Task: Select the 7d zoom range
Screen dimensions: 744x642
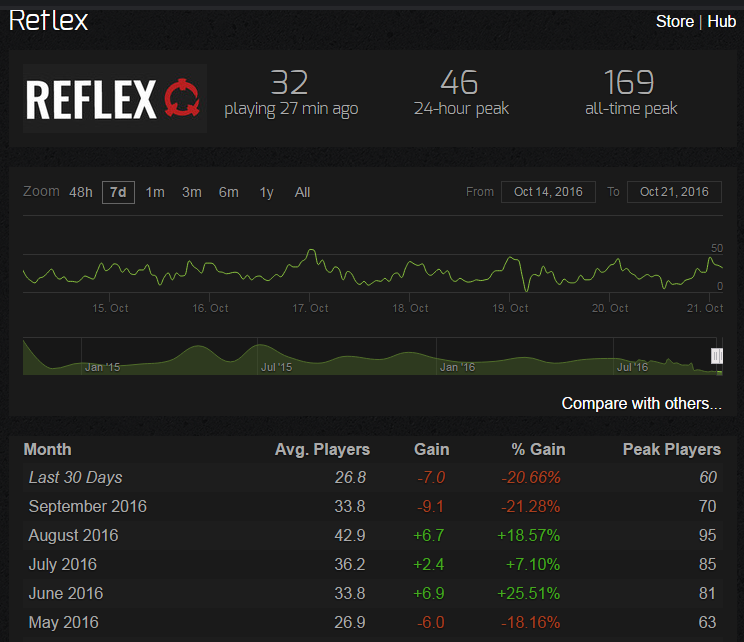Action: (x=118, y=192)
